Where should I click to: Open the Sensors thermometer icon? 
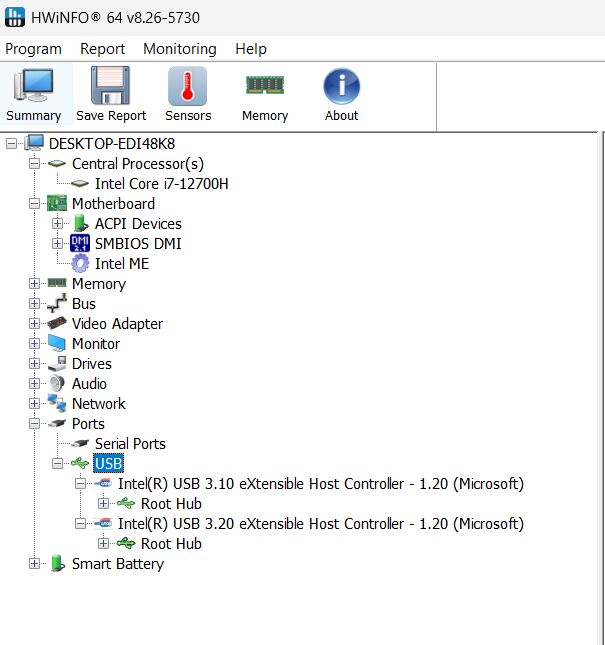coord(188,86)
